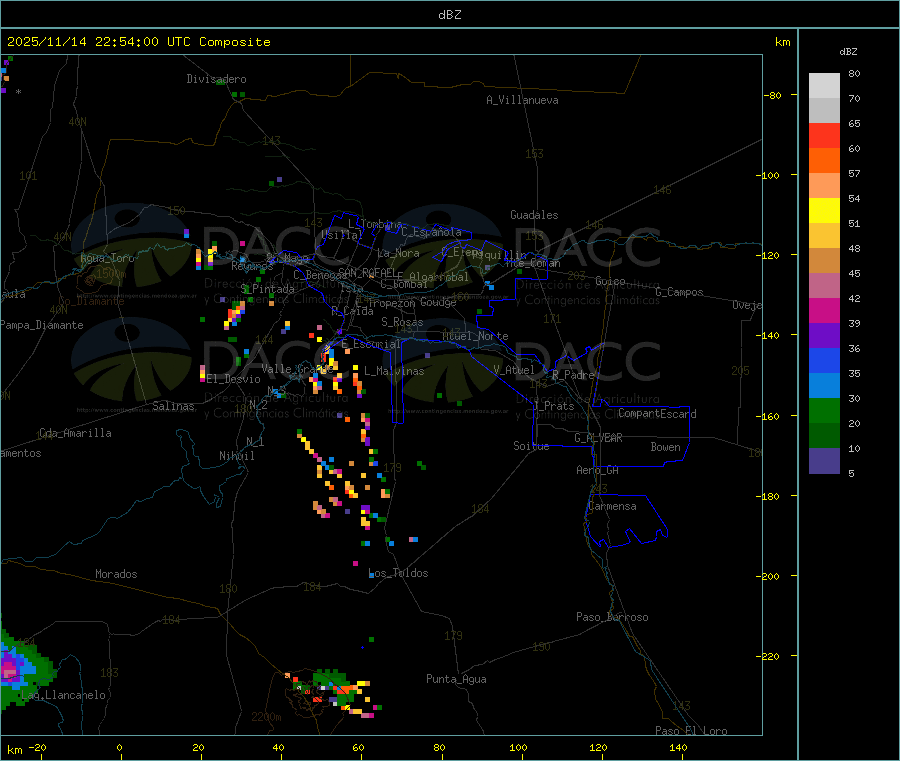900x761 pixels.
Task: Click the Carmensa map label
Action: pyautogui.click(x=612, y=506)
